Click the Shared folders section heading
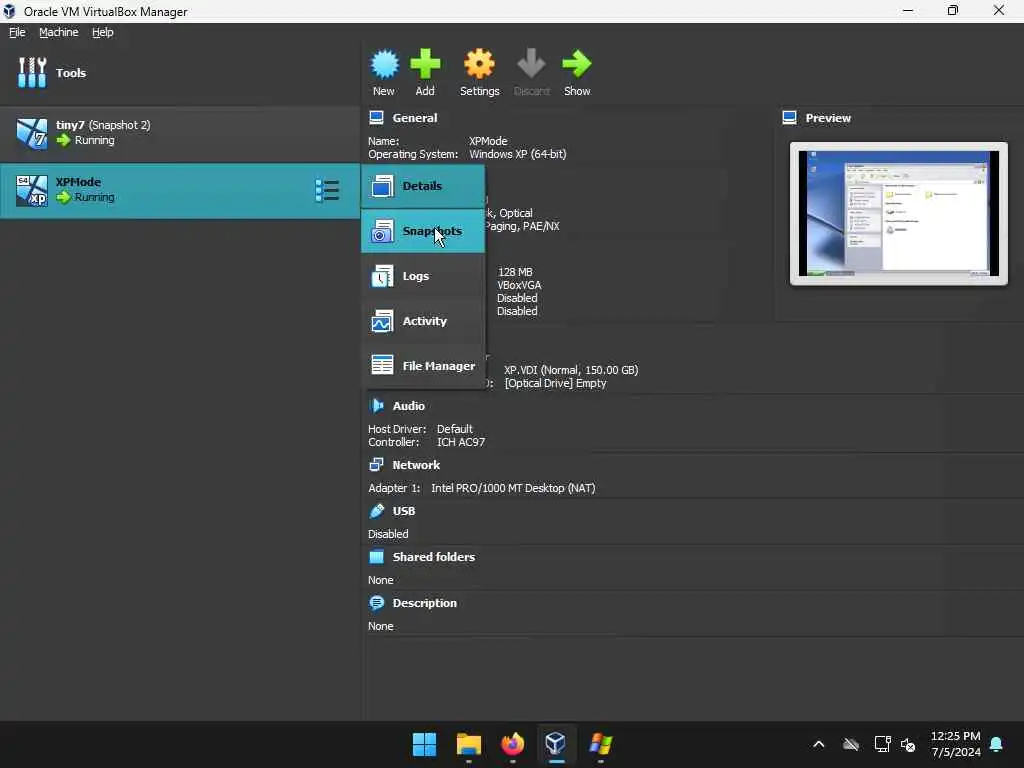The image size is (1024, 768). 434,557
